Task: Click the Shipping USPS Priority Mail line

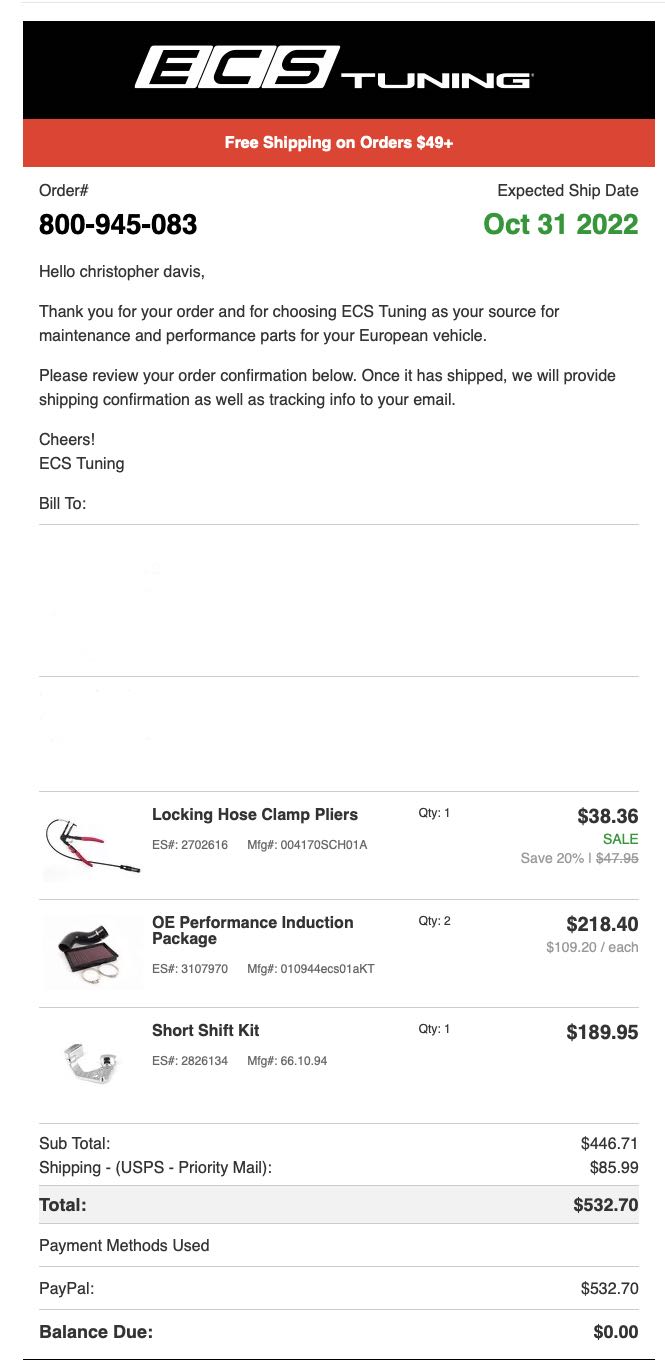Action: (x=155, y=1167)
